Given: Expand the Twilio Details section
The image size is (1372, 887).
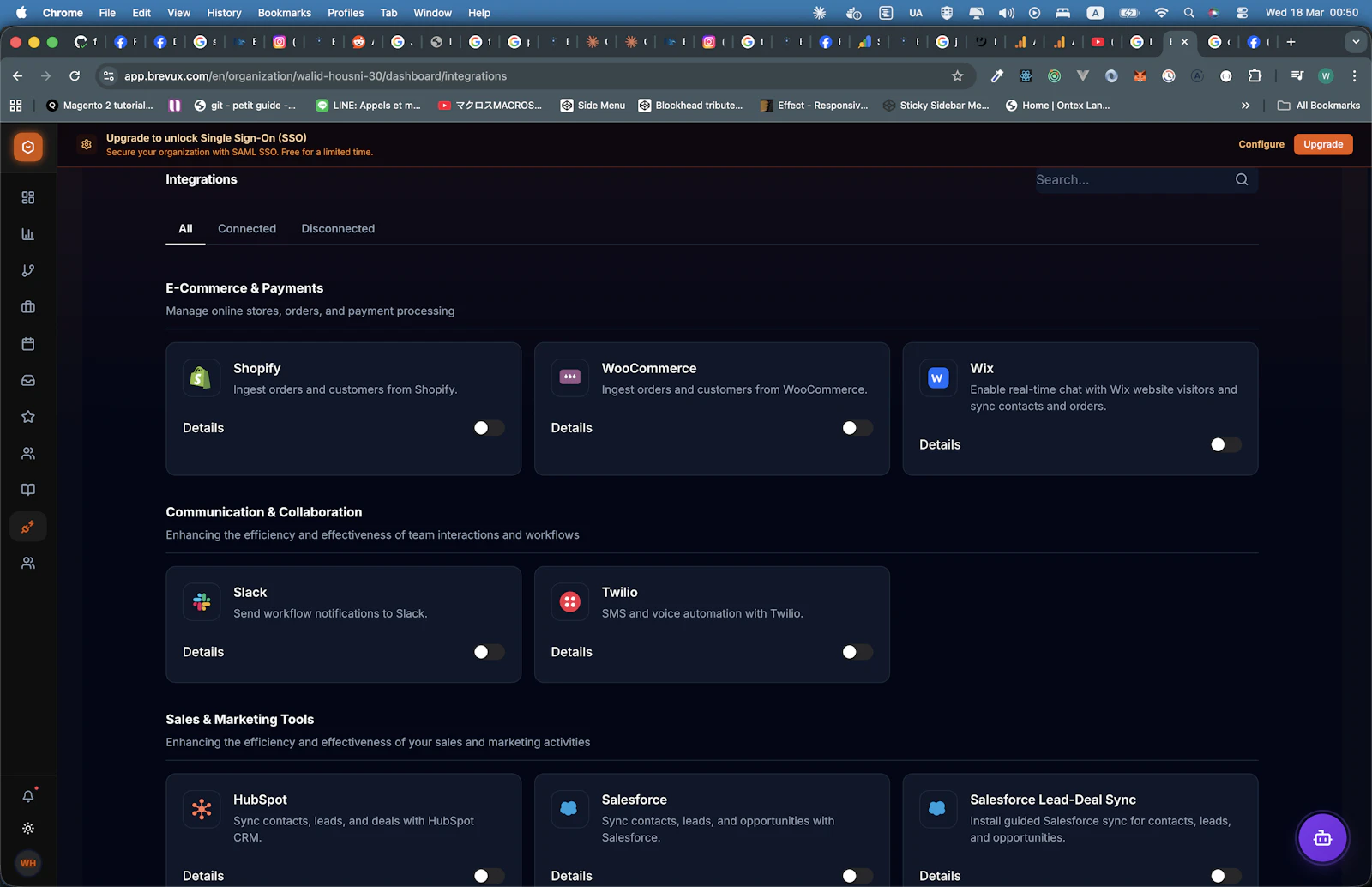Looking at the screenshot, I should 571,652.
